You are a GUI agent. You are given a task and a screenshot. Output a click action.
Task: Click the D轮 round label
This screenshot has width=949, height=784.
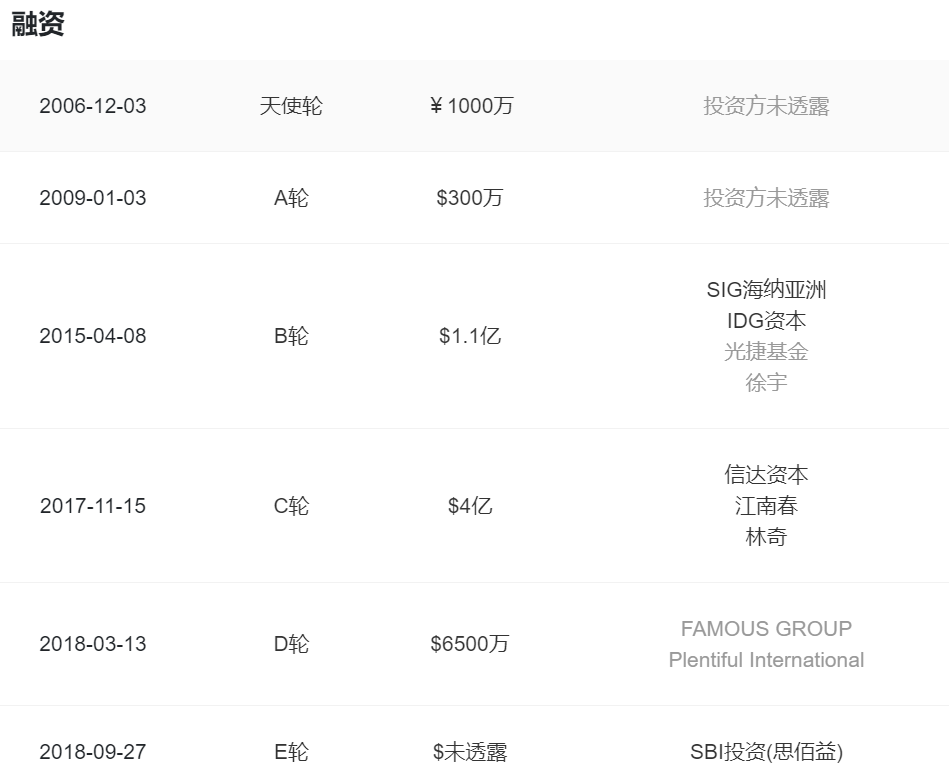click(291, 644)
